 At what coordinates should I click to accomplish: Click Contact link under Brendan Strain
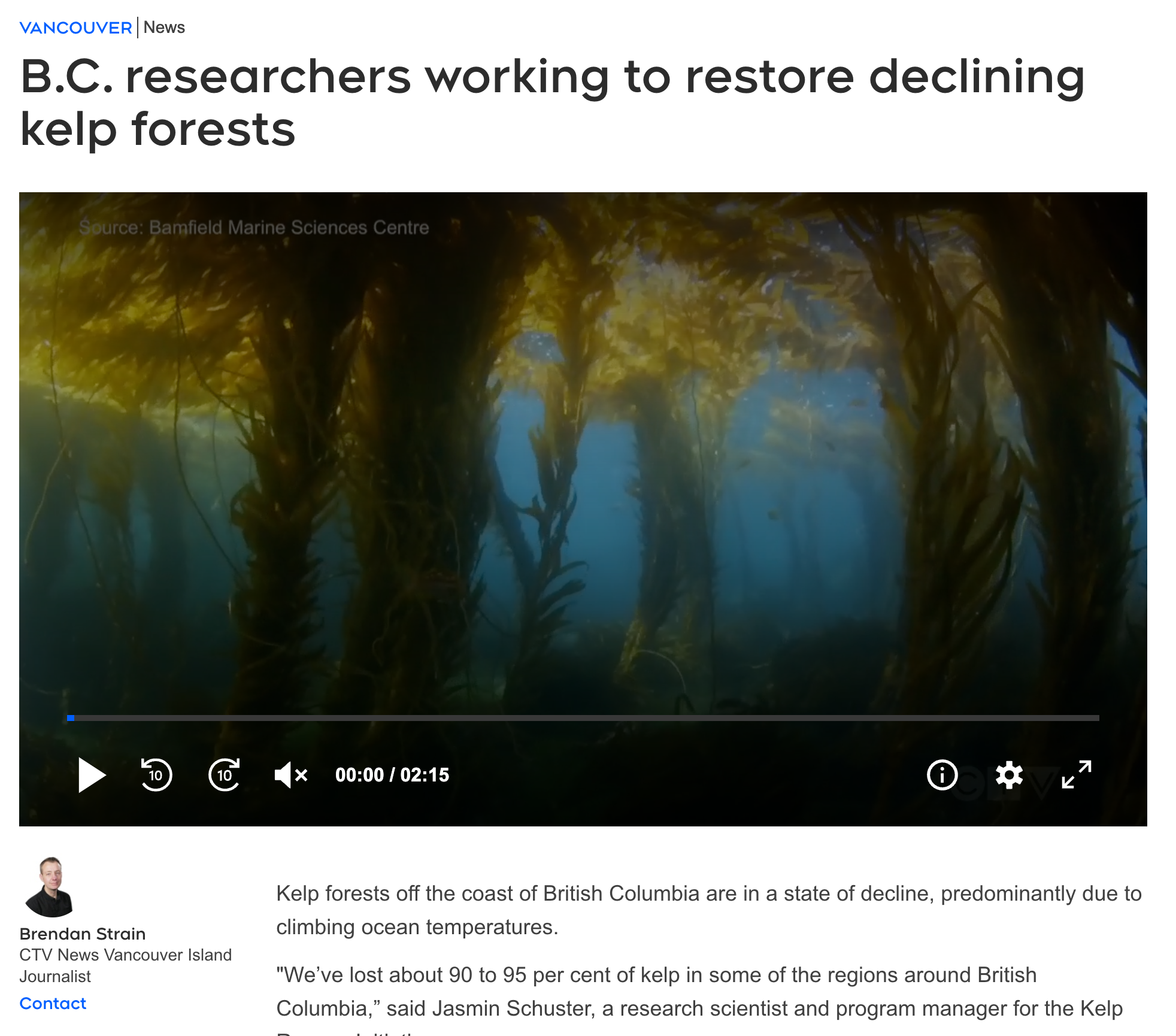[53, 1003]
